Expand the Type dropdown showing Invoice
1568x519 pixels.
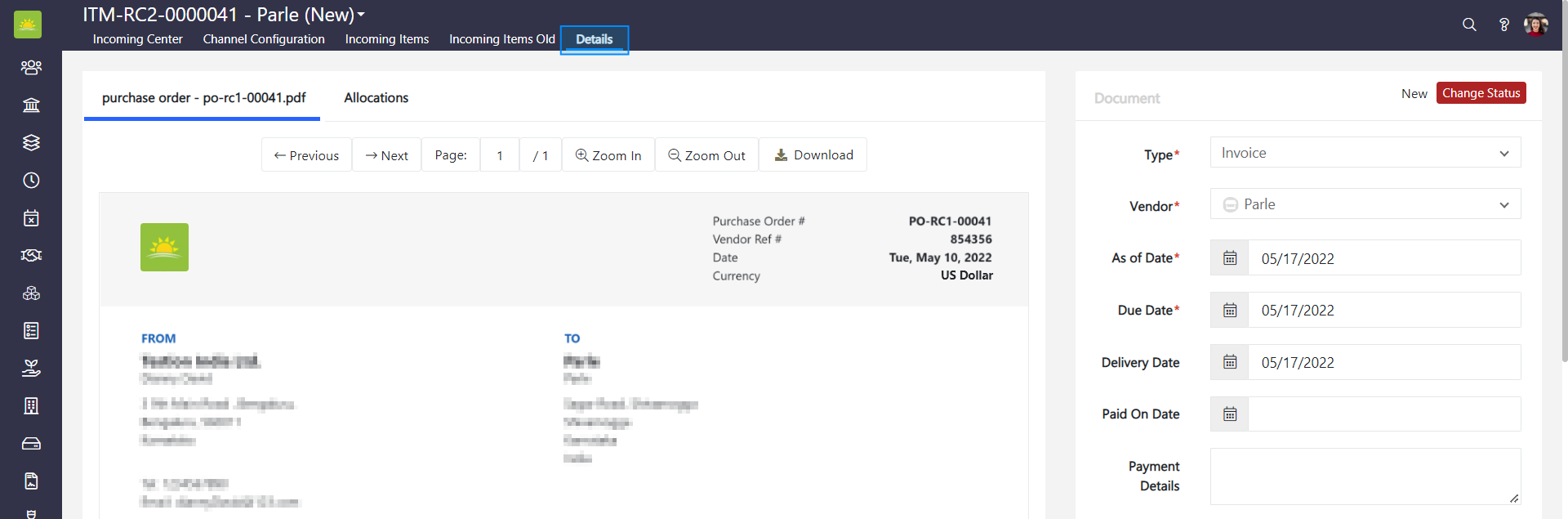1365,153
